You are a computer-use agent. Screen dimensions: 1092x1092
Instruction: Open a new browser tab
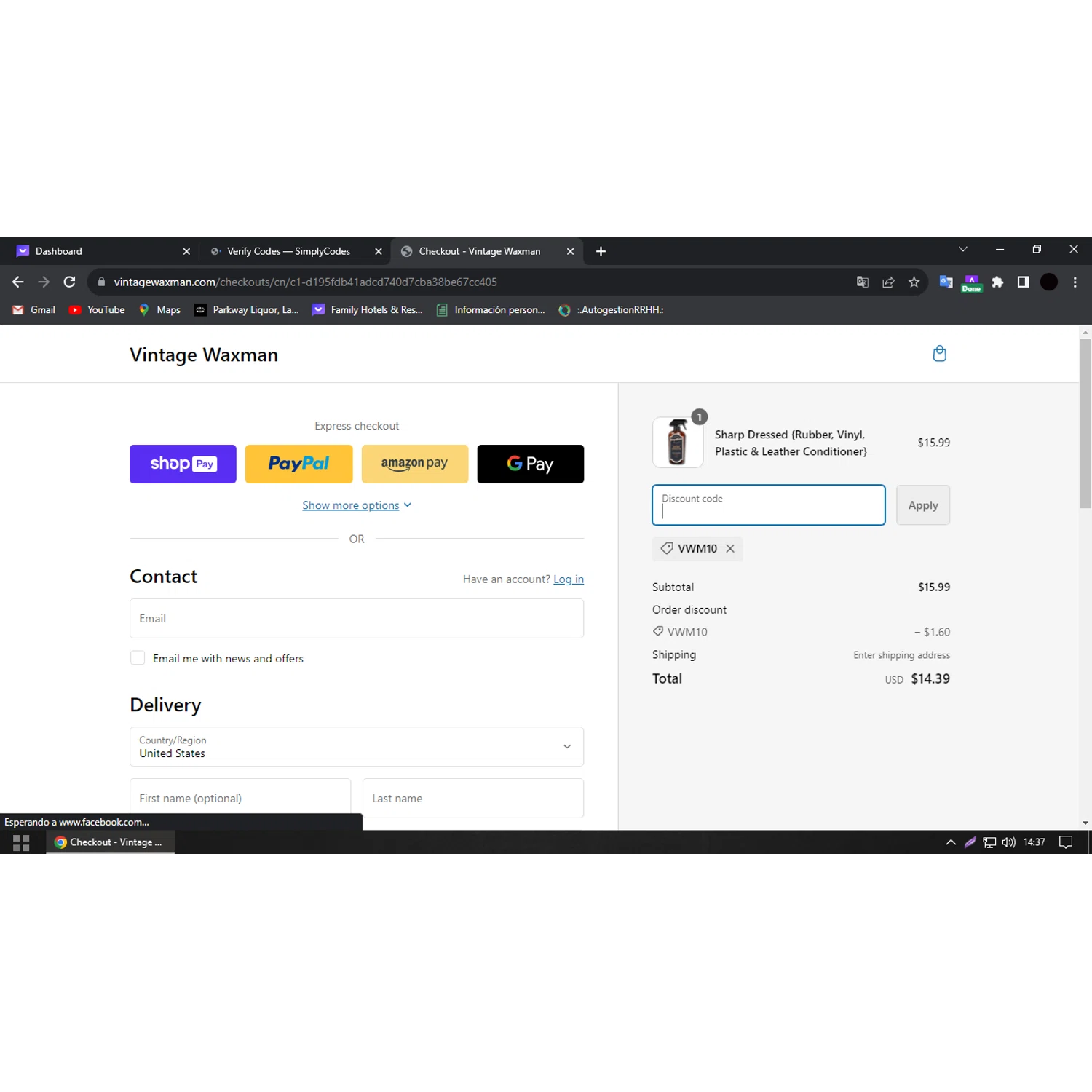[601, 251]
